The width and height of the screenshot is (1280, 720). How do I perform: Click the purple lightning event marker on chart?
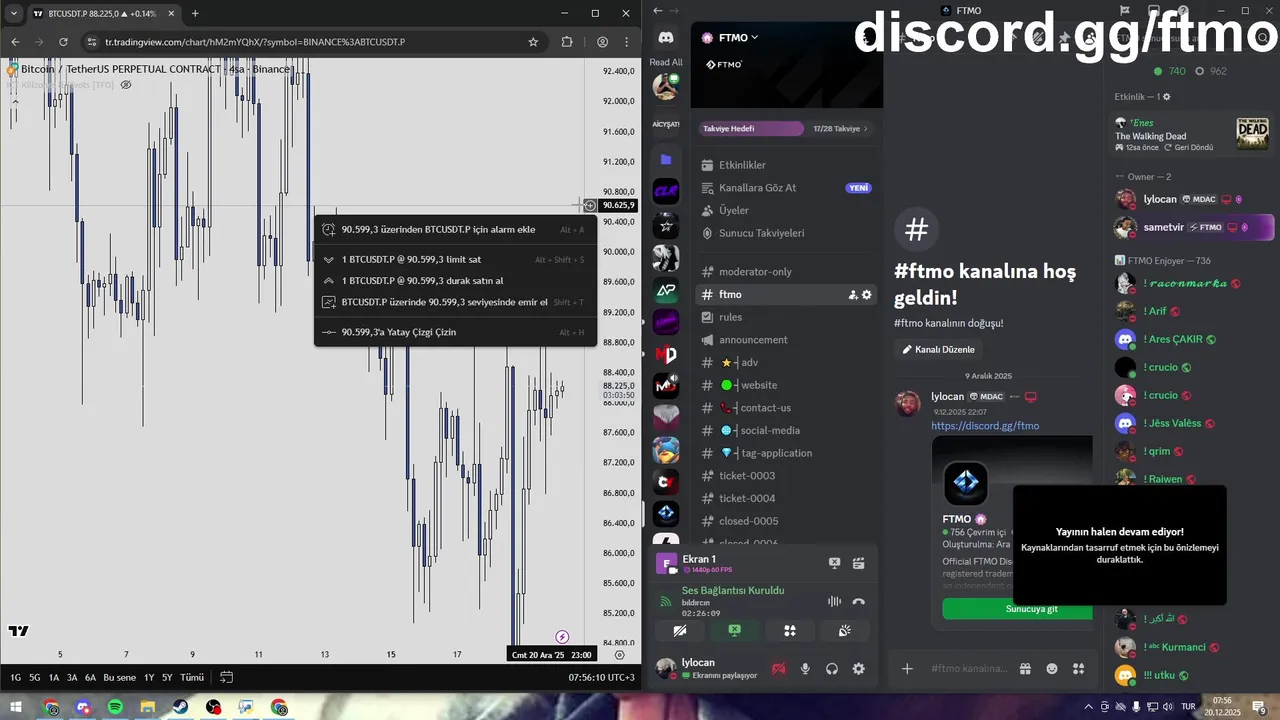click(x=562, y=637)
